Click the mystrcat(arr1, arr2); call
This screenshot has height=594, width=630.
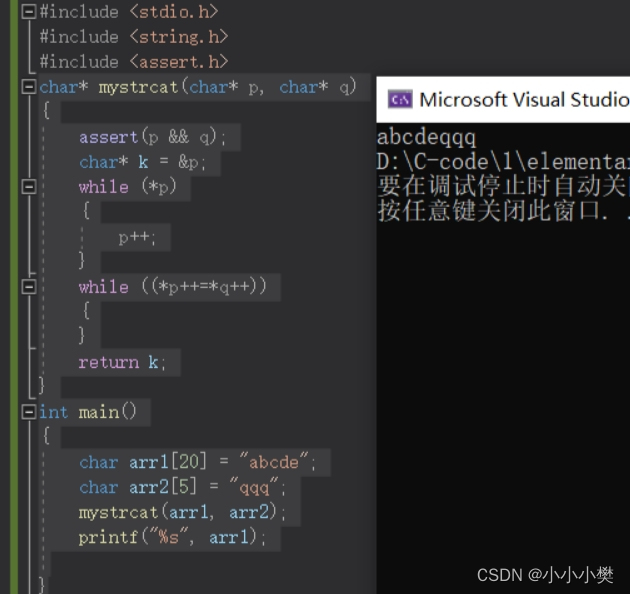coord(182,512)
